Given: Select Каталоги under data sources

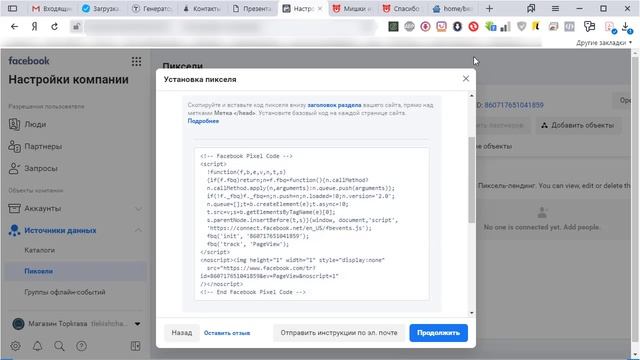Looking at the screenshot, I should pos(40,250).
